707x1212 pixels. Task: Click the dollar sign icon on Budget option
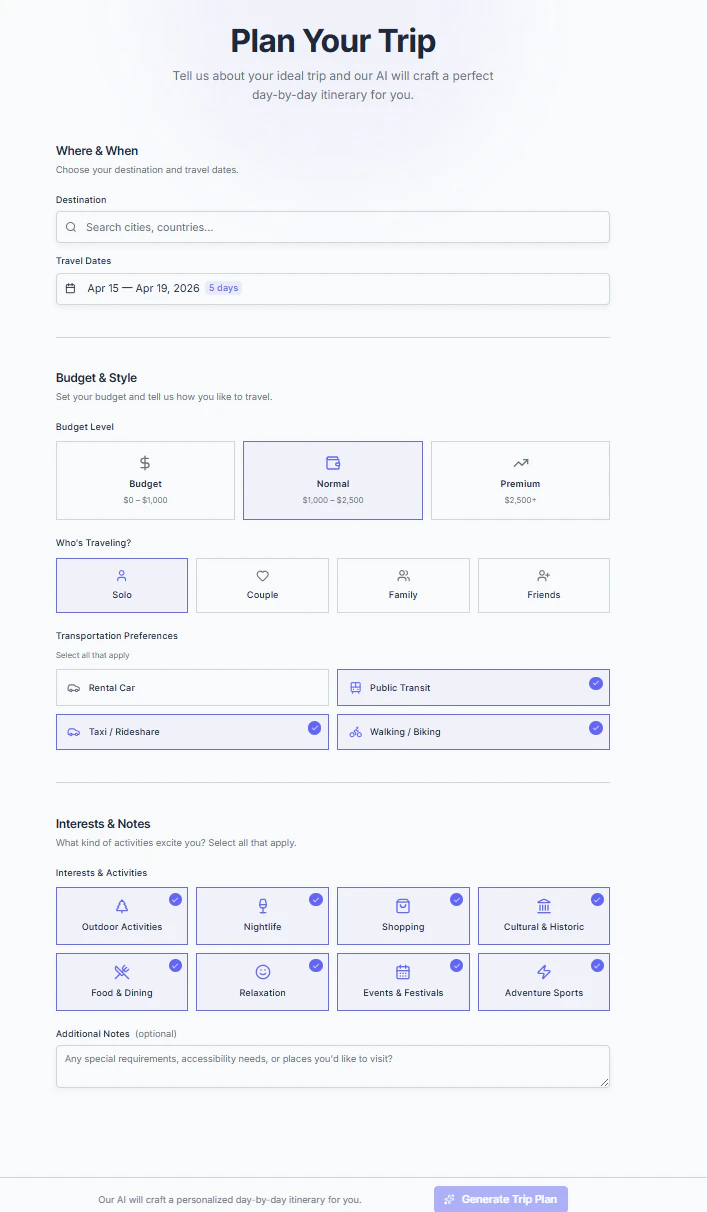145,463
